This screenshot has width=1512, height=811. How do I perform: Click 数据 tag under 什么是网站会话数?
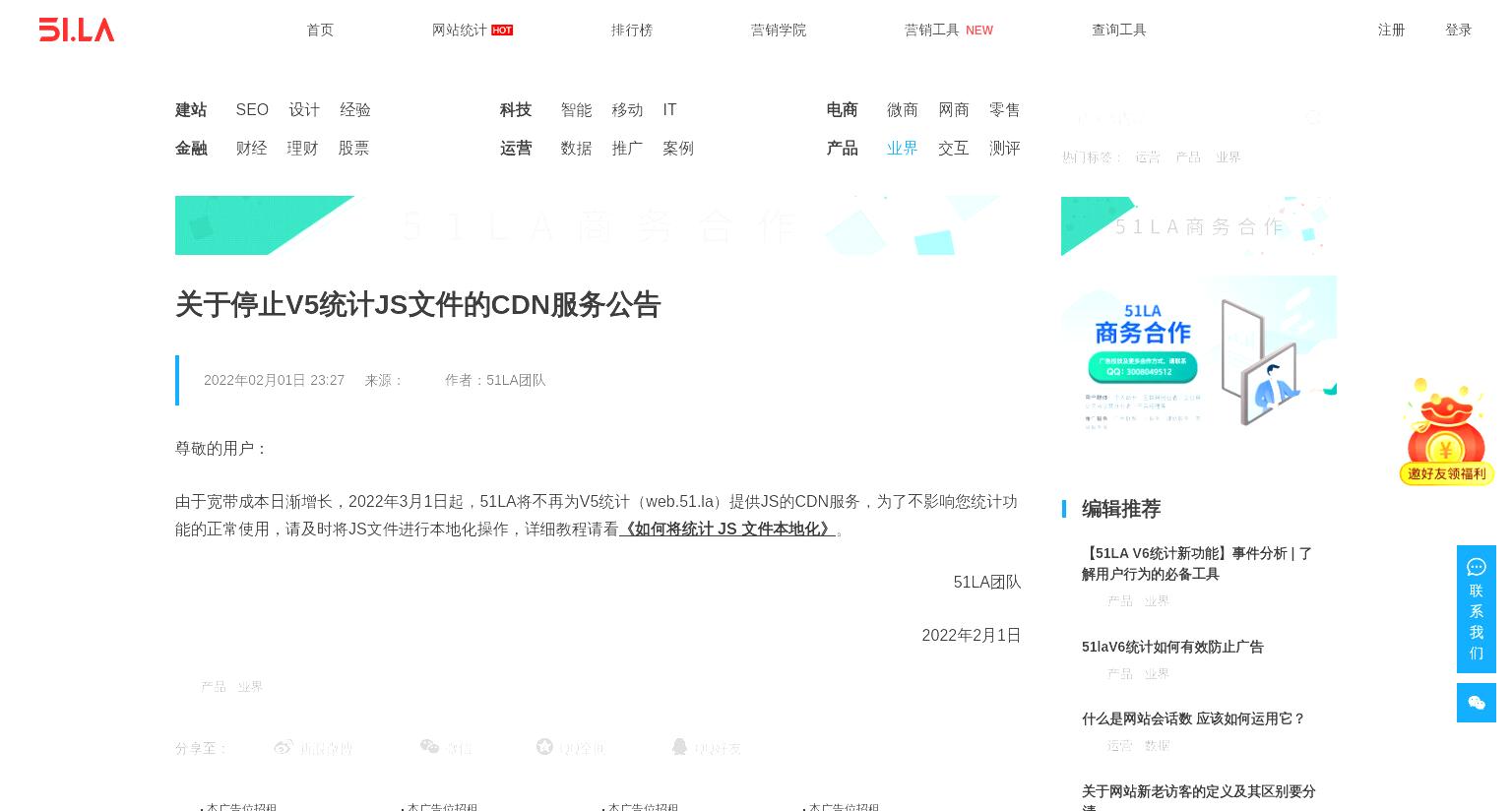pos(1158,746)
